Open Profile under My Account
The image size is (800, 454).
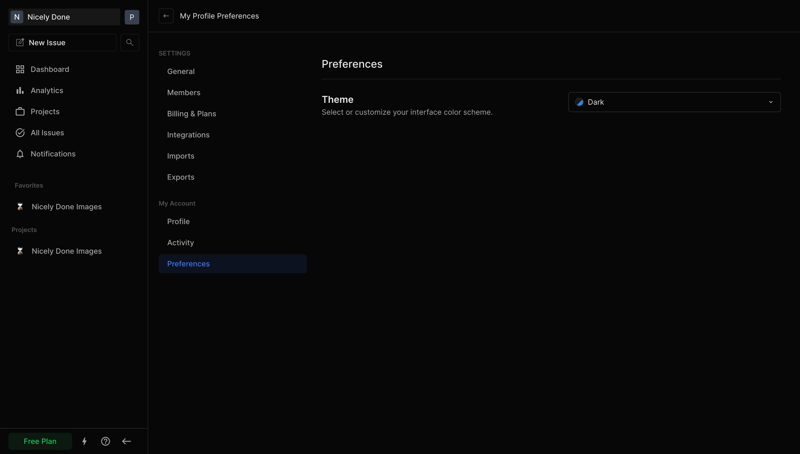178,222
